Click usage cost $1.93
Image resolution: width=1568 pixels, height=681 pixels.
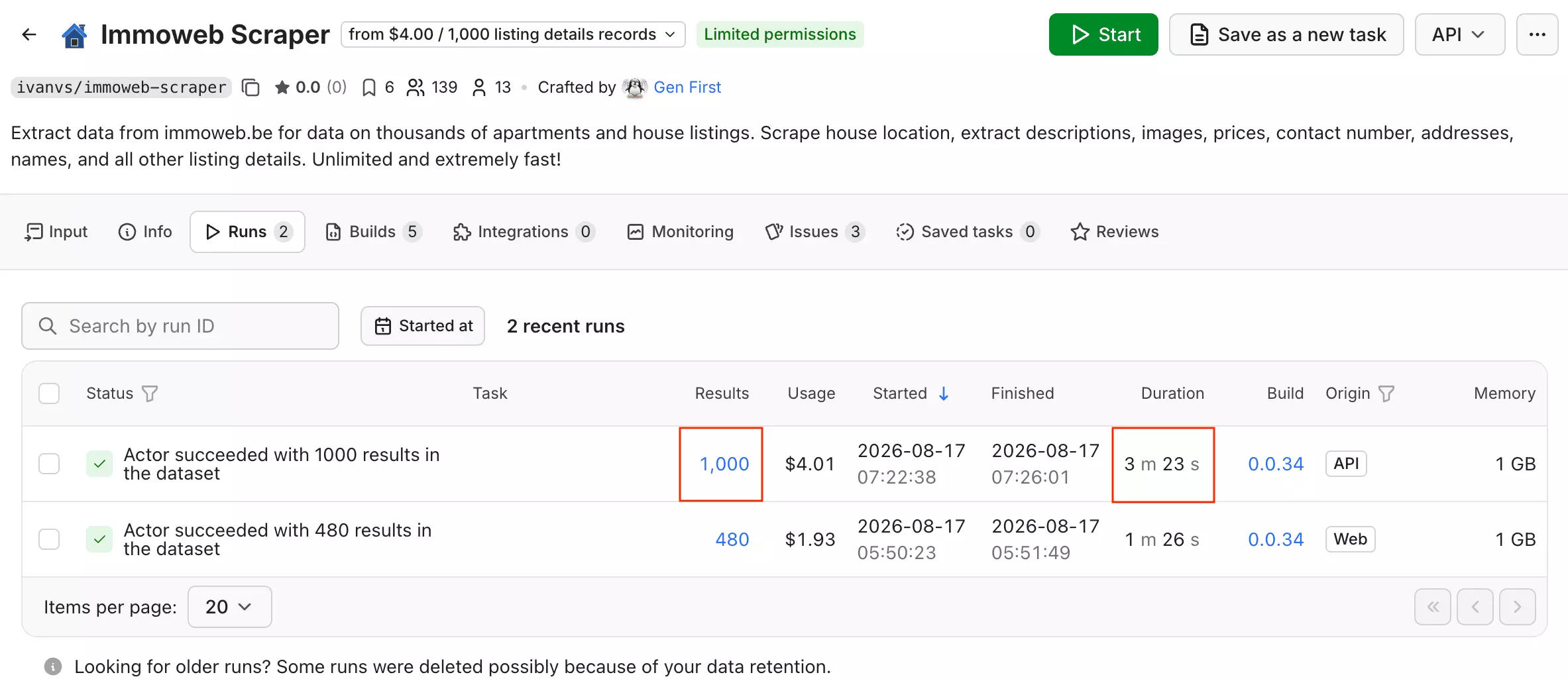click(x=810, y=539)
